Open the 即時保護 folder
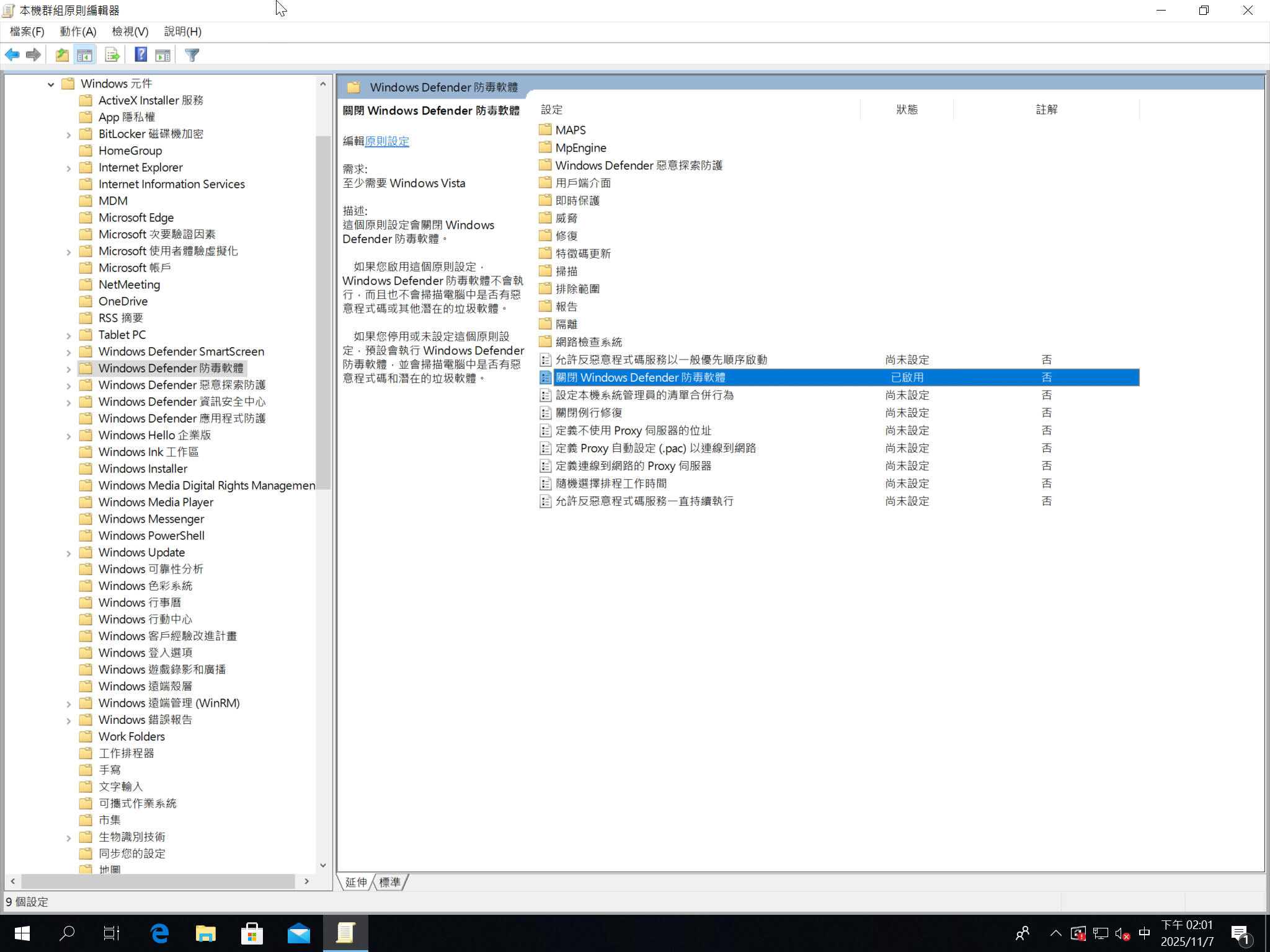1270x952 pixels. [x=577, y=200]
